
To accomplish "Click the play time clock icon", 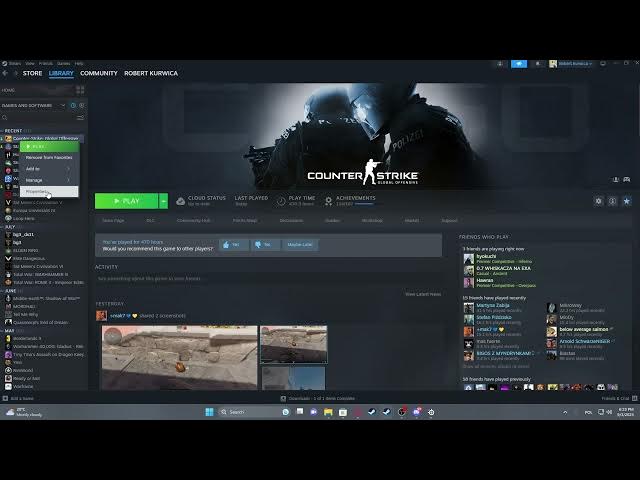I will (281, 201).
